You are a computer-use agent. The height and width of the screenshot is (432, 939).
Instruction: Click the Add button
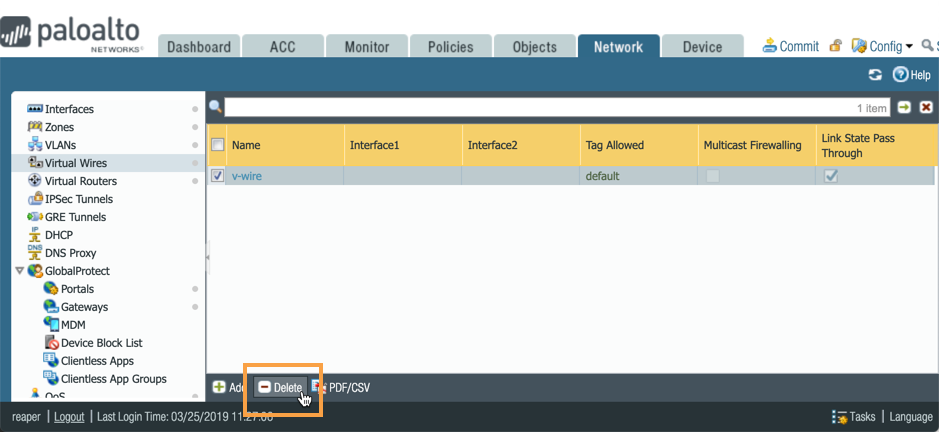pos(228,388)
